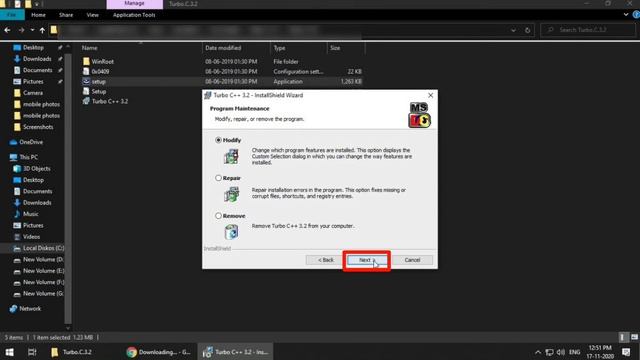Switch to large icons view layout

[x=634, y=337]
